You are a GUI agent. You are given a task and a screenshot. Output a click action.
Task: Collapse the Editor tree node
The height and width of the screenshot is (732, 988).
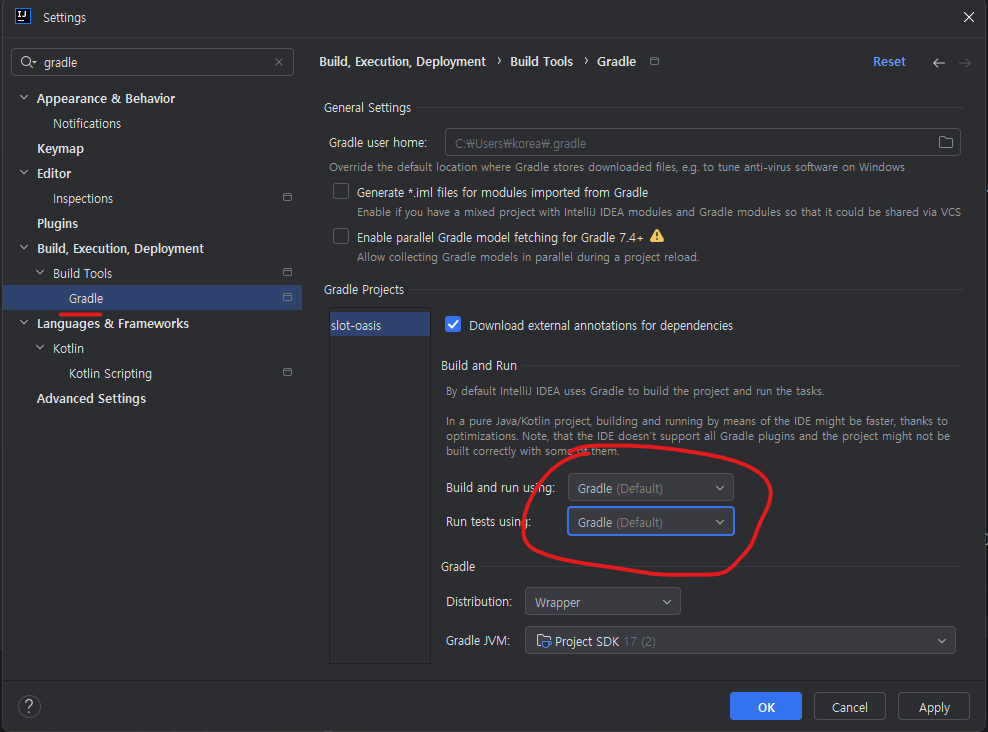24,173
